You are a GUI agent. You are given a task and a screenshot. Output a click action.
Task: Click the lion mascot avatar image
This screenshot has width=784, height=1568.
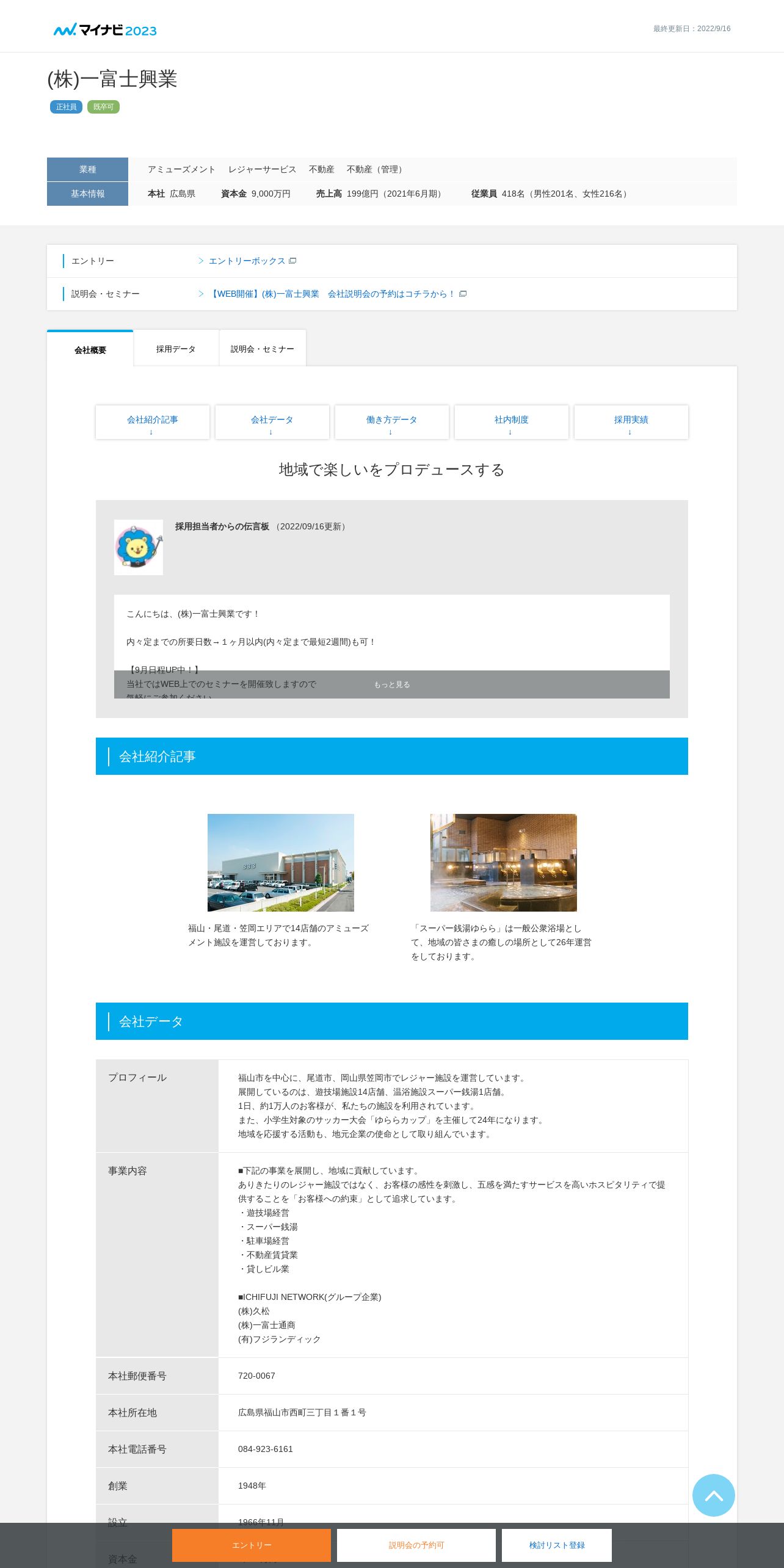(x=139, y=547)
